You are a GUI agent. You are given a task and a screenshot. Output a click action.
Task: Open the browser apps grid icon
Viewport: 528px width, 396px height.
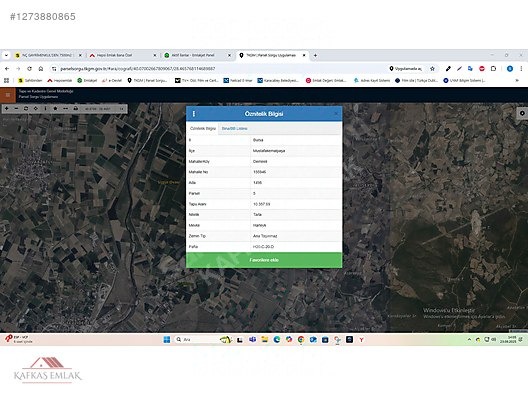pos(6,80)
